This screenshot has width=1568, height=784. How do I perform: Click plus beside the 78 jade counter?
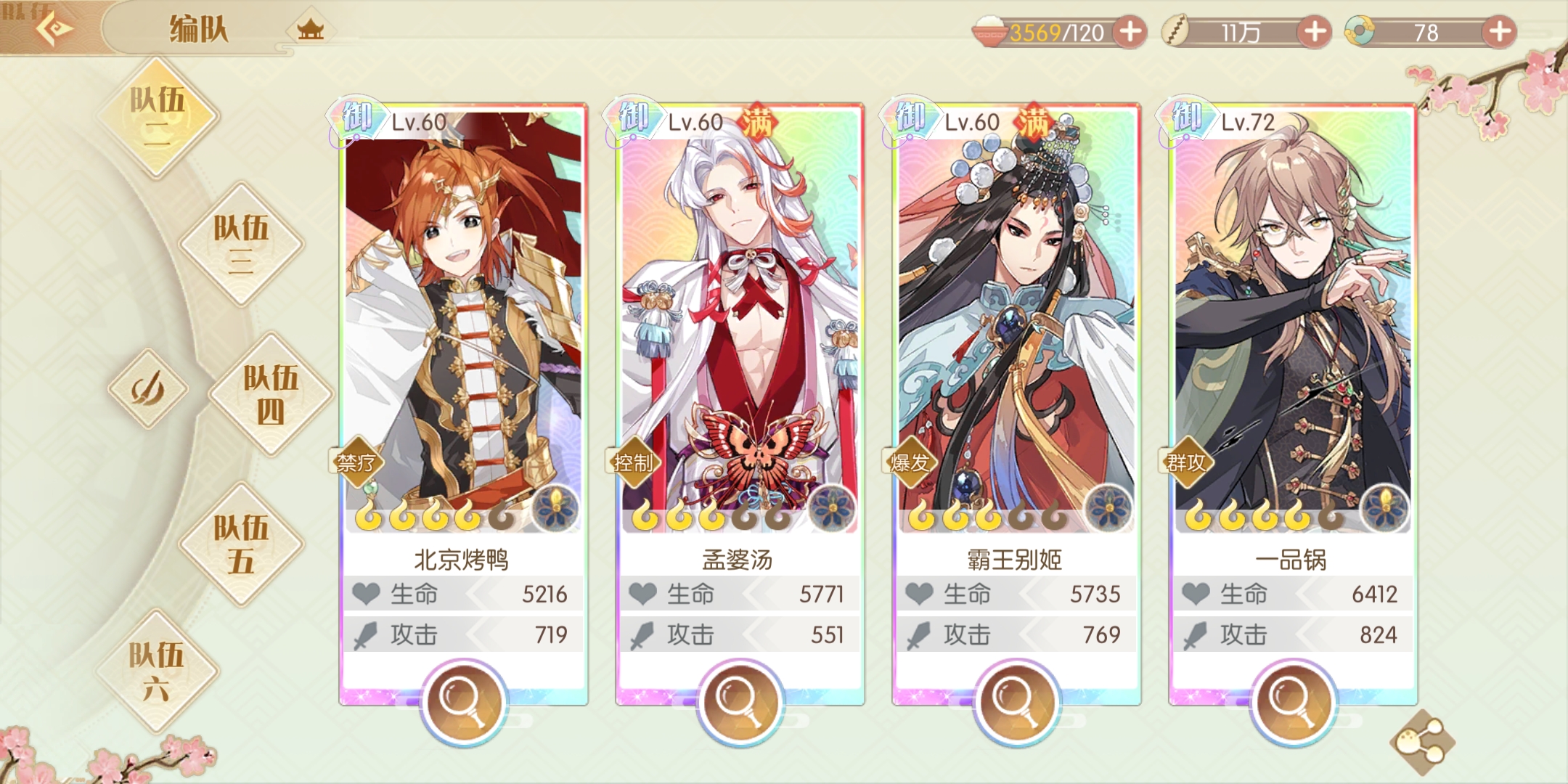[x=1500, y=32]
